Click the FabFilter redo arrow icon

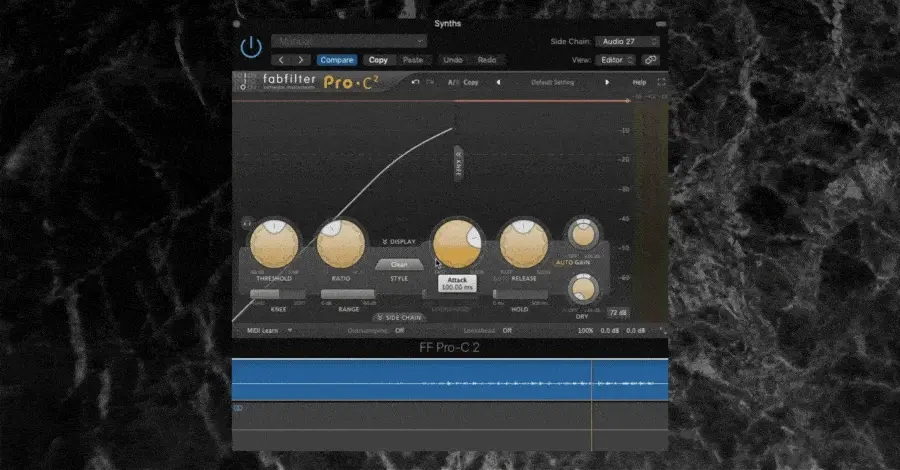(430, 82)
